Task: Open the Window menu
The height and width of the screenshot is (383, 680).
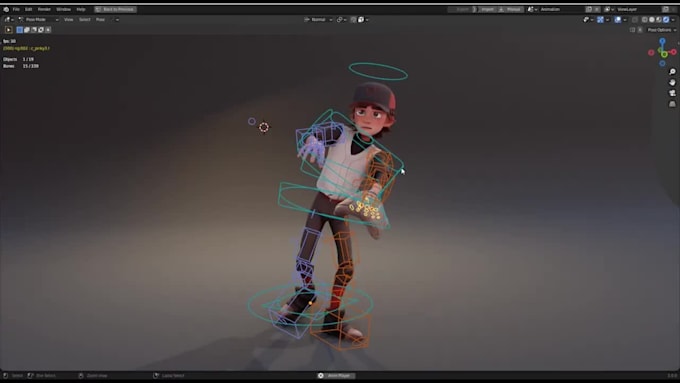Action: tap(63, 9)
